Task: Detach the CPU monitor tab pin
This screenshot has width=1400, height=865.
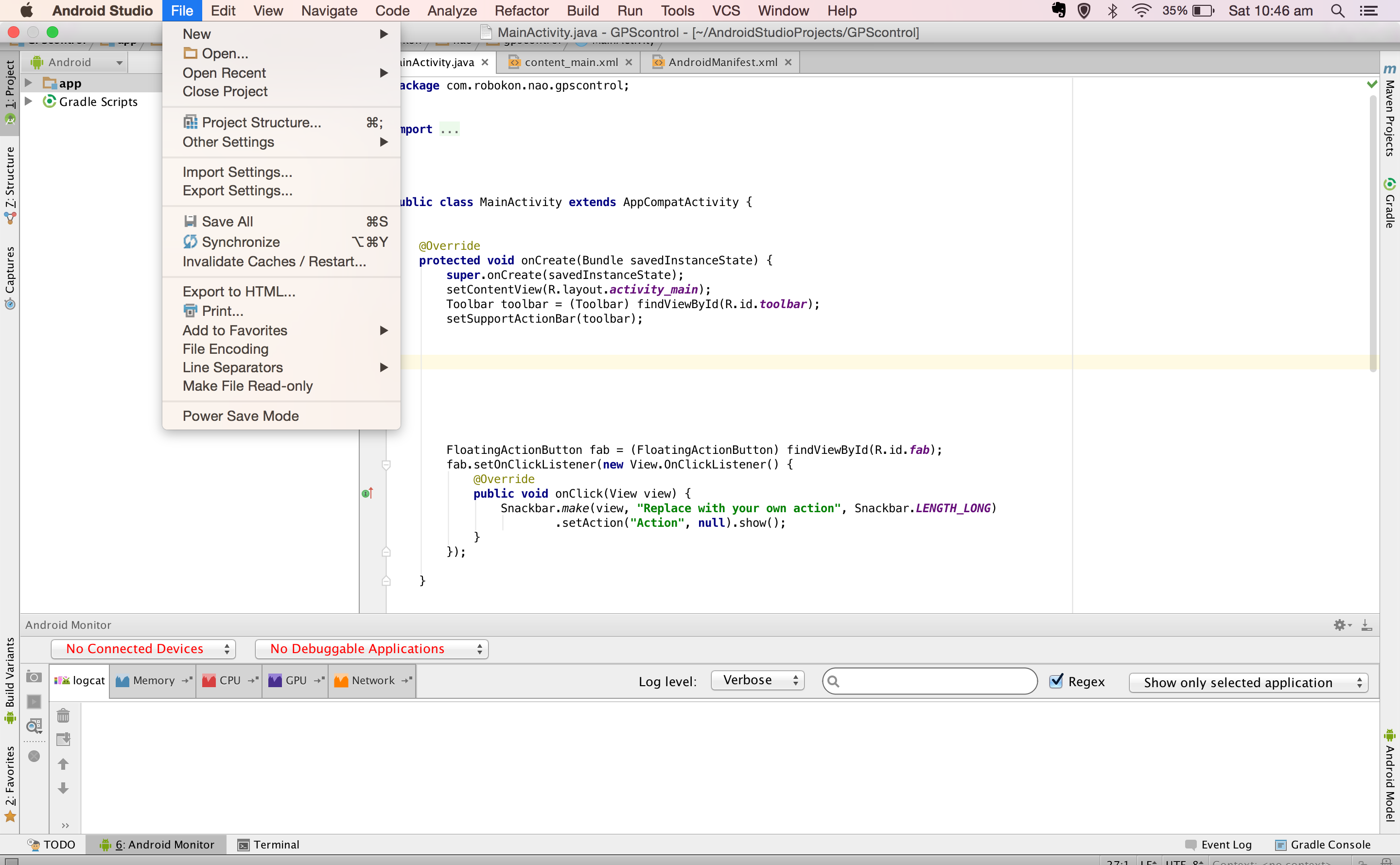Action: click(x=253, y=680)
